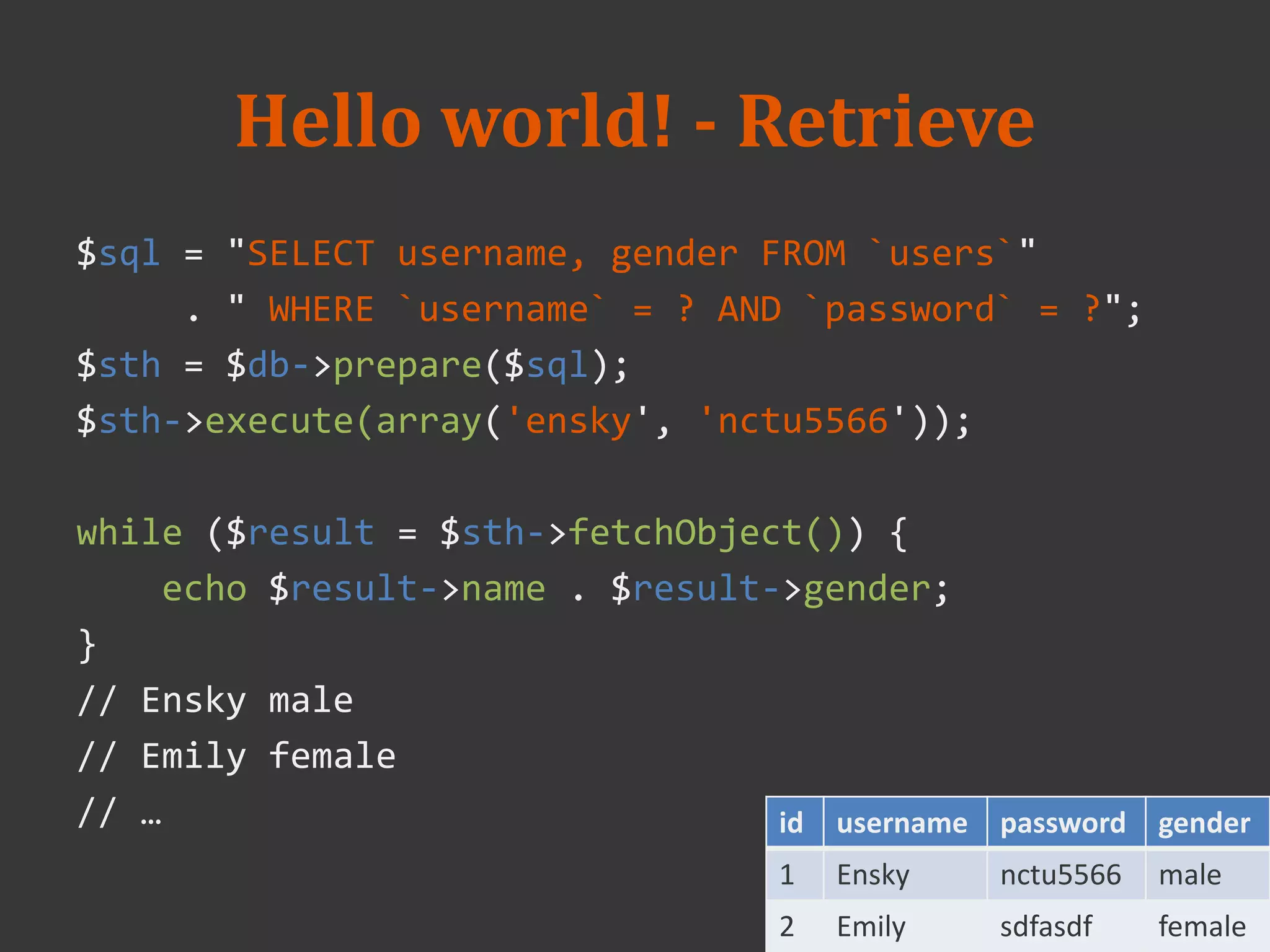Click table cell 'Emily'
The image size is (1270, 952).
[x=905, y=926]
